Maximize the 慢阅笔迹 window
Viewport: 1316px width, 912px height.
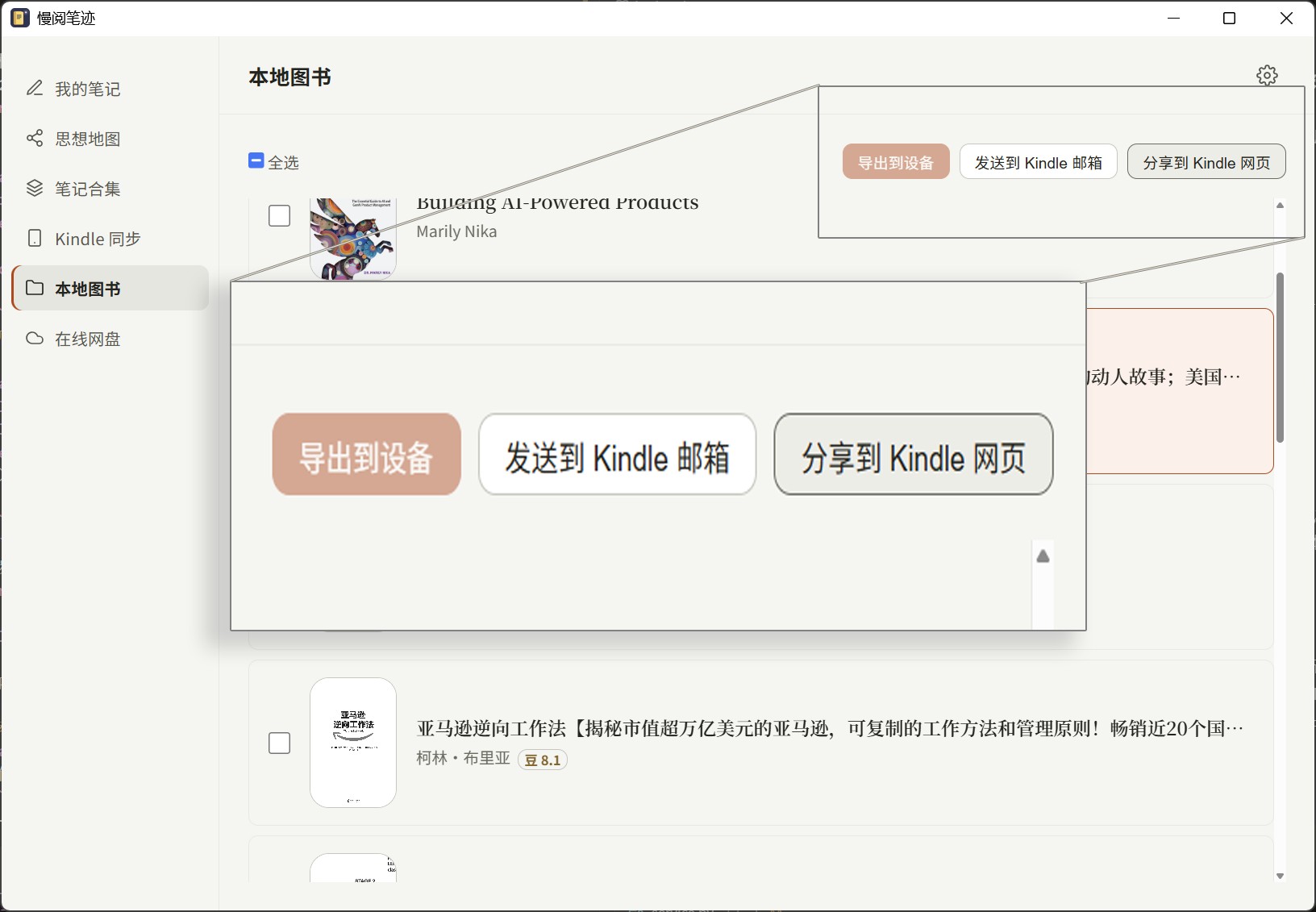pos(1230,18)
